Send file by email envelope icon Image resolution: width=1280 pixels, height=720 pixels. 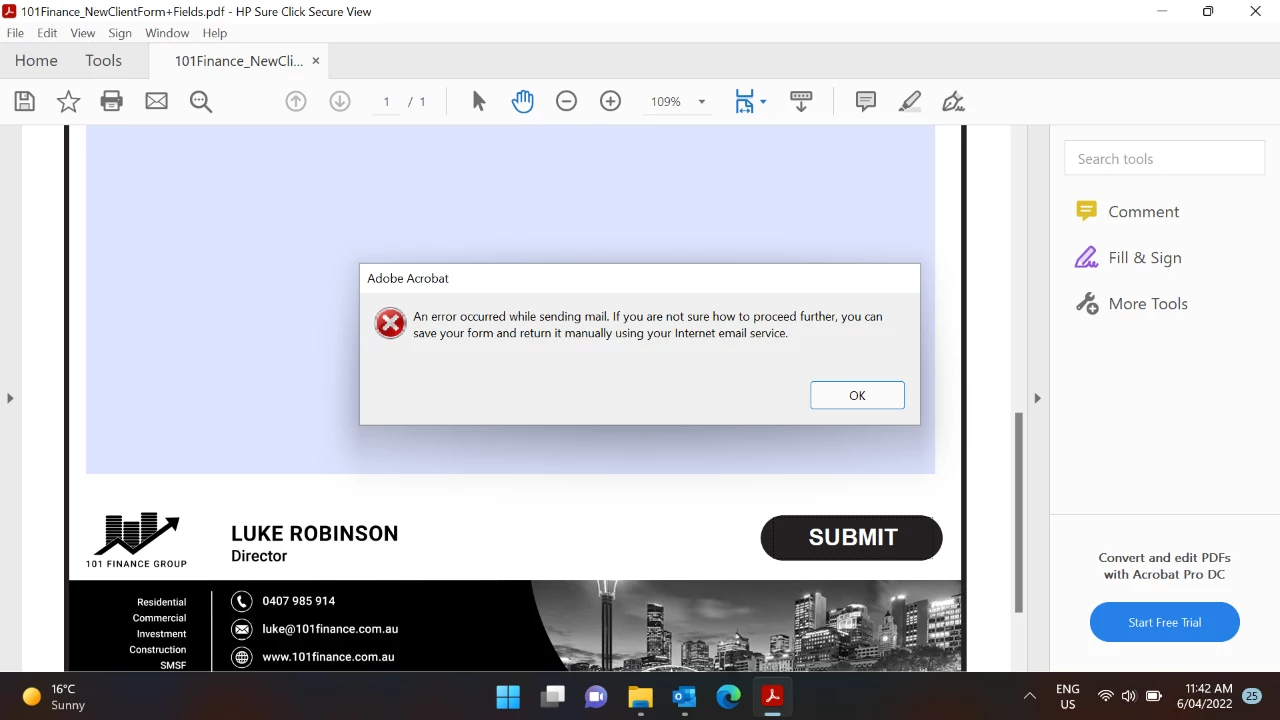tap(156, 101)
